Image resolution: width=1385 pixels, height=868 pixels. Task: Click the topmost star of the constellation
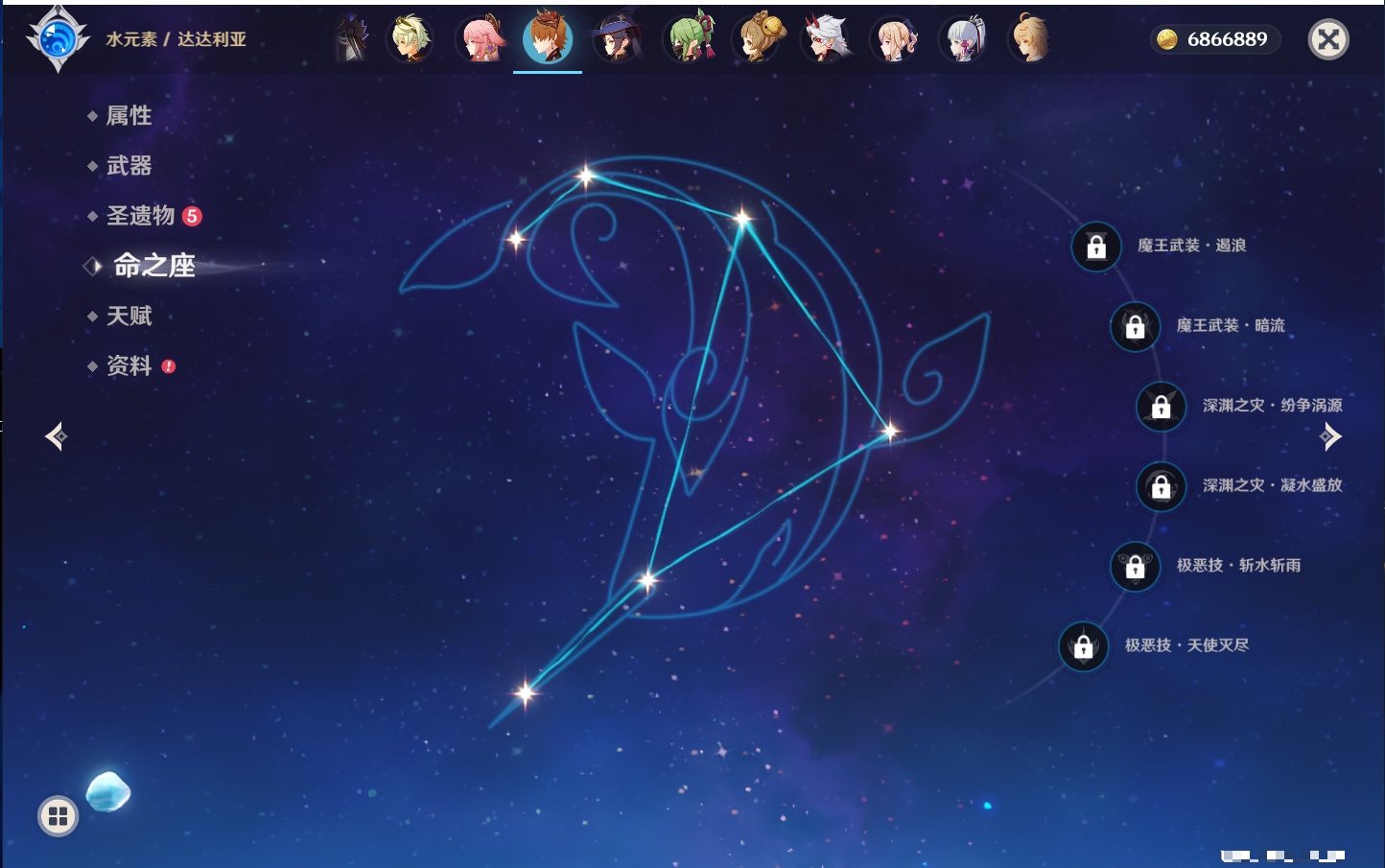coord(586,176)
